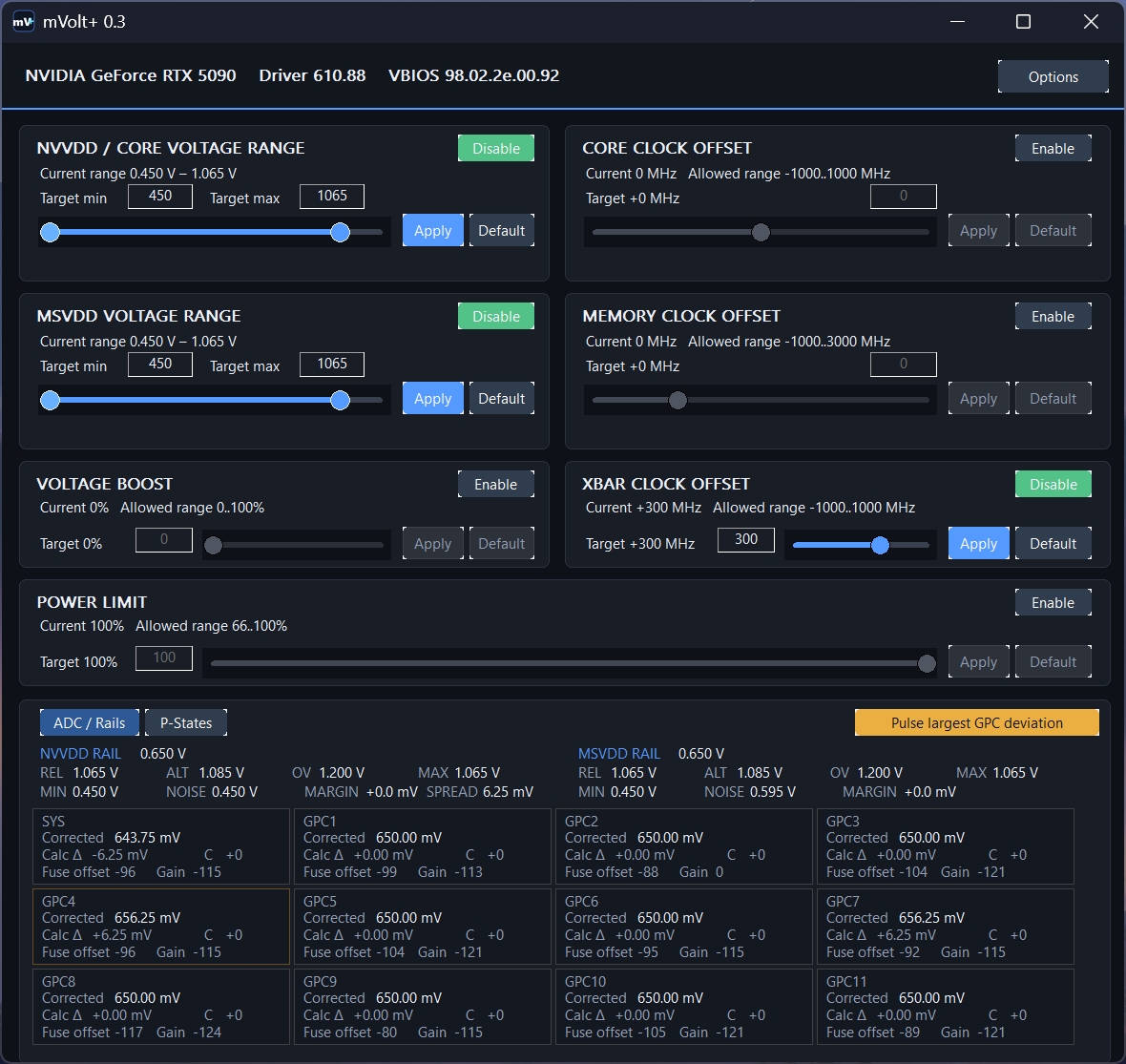This screenshot has width=1126, height=1064.
Task: Click Default in the Memory Clock Offset panel
Action: [1053, 398]
